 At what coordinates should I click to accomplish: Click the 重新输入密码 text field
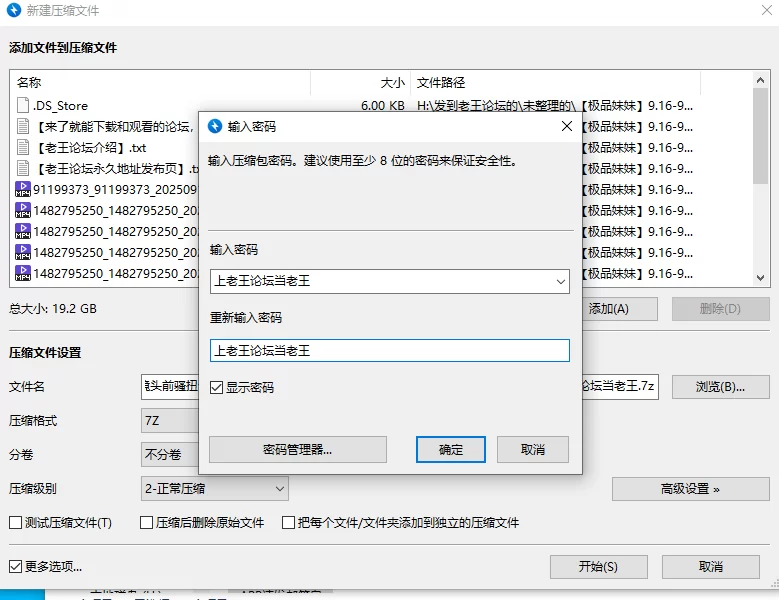pos(390,351)
